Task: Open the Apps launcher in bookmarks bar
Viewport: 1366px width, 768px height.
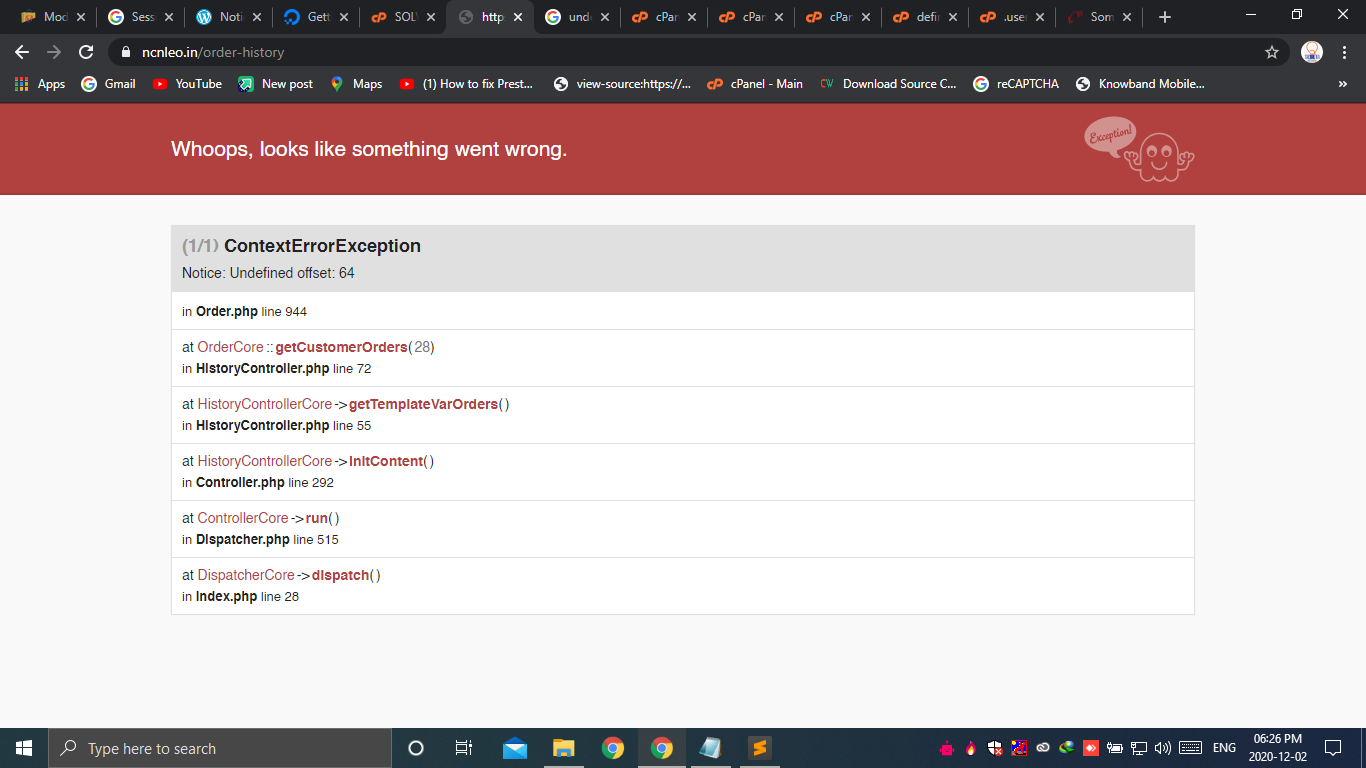Action: [x=19, y=84]
